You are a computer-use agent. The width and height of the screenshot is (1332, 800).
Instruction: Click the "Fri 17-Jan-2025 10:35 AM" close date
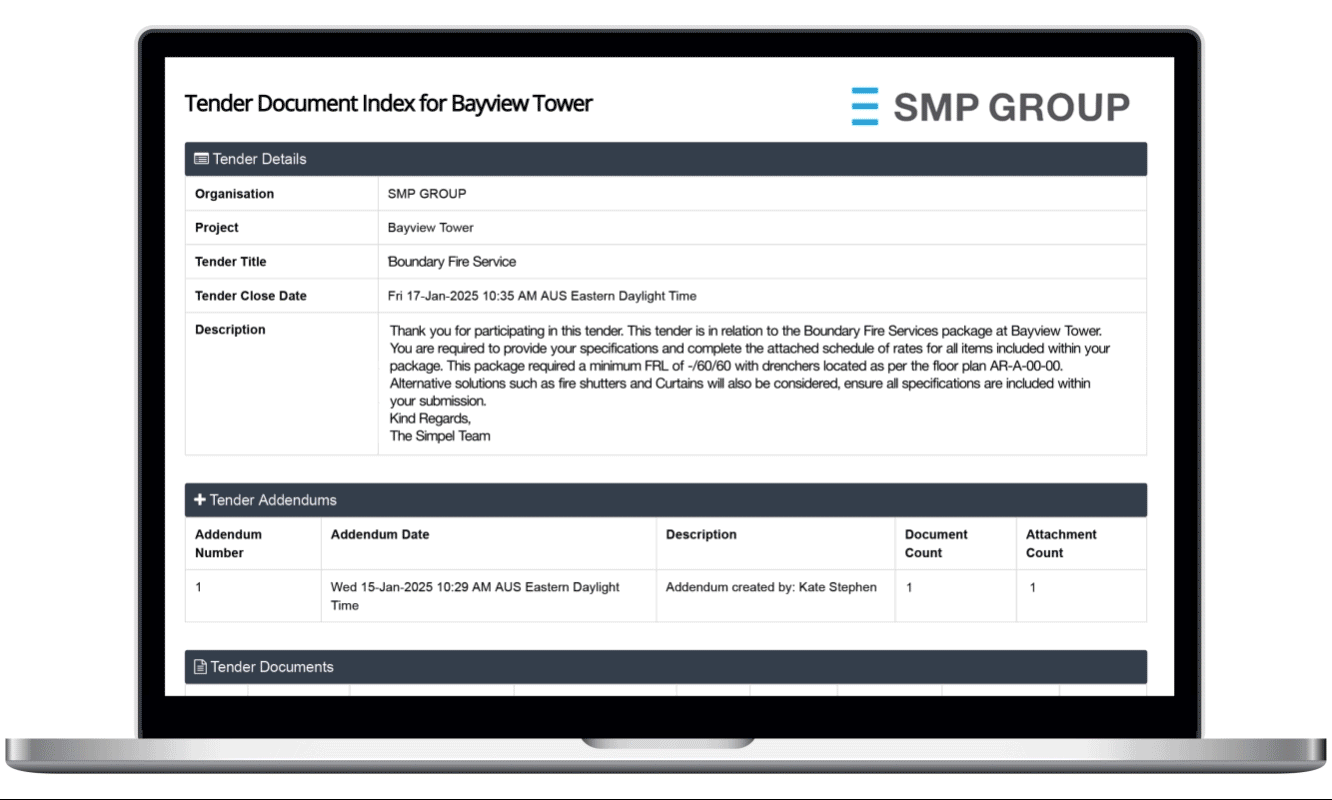coord(542,296)
